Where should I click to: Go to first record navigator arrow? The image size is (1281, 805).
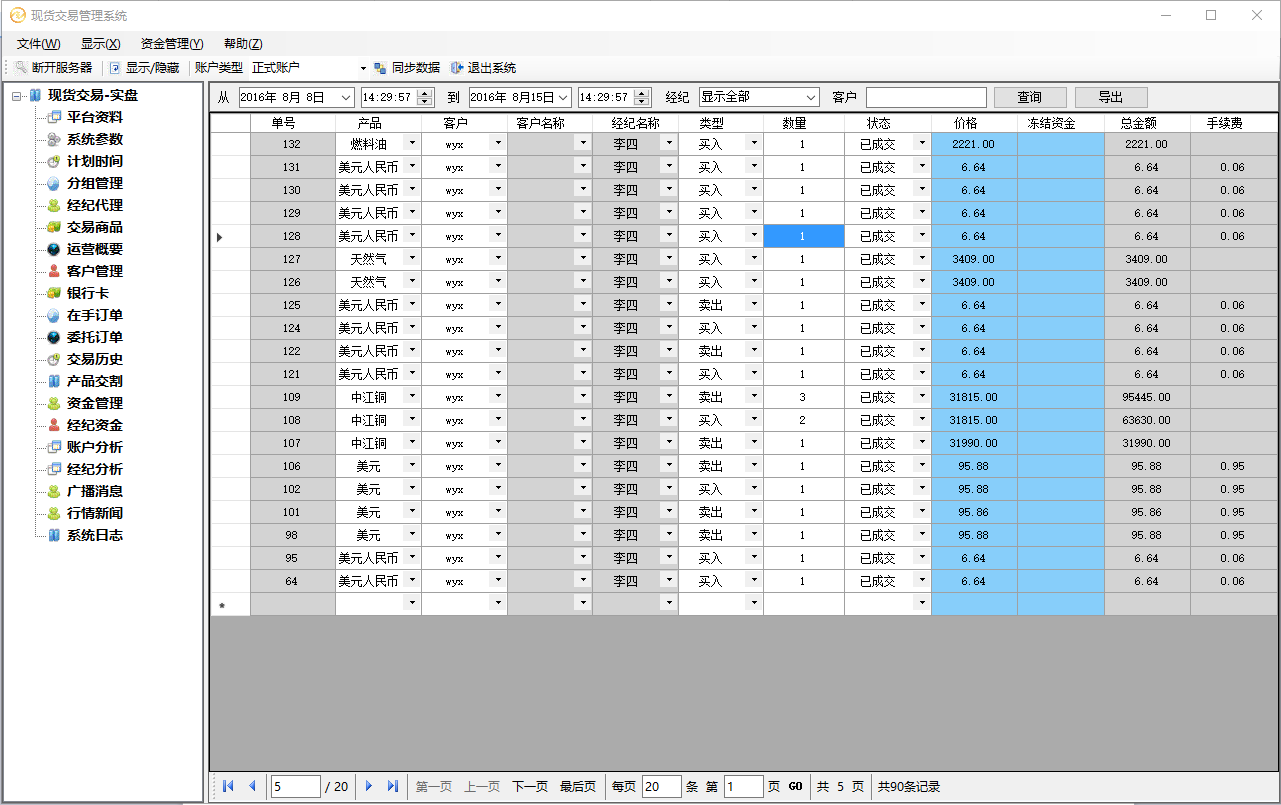coord(228,786)
